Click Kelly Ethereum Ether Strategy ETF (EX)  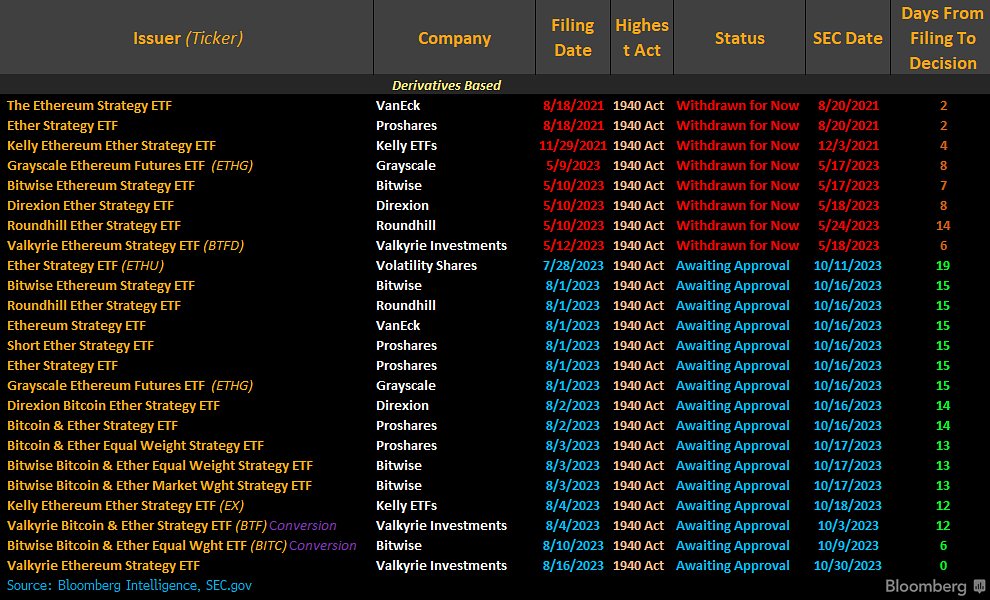(x=125, y=506)
